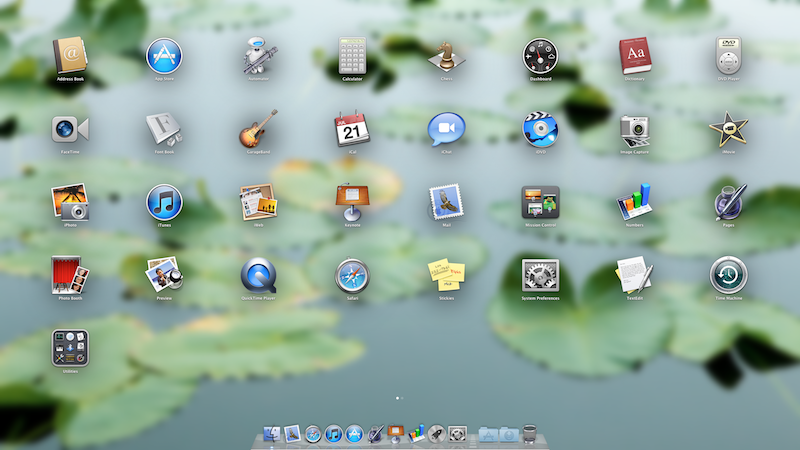Open System Preferences gear in the Dock
Viewport: 800px width, 450px height.
tap(458, 434)
